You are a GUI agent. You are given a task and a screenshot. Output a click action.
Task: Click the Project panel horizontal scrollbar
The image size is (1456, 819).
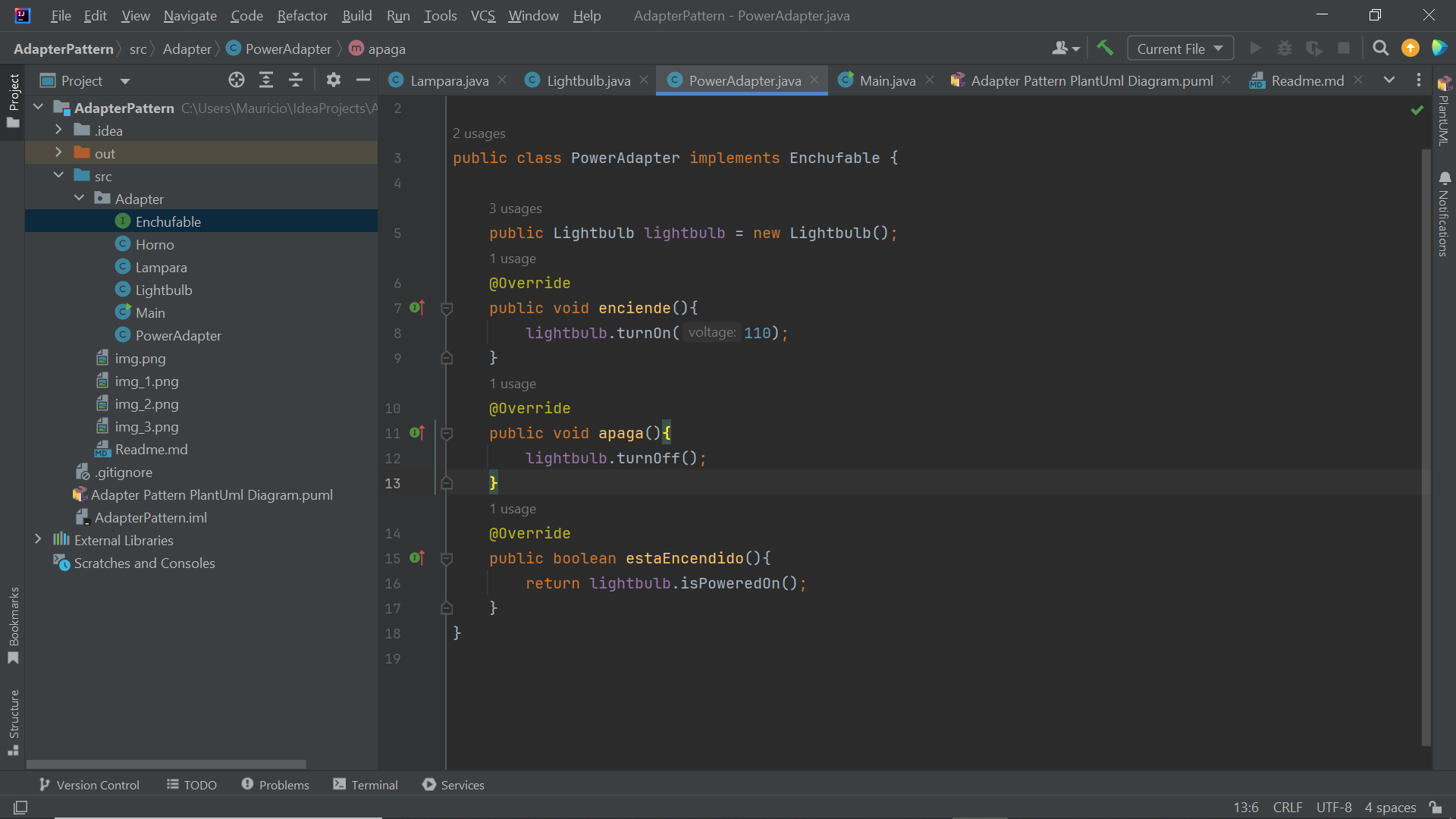tap(167, 764)
